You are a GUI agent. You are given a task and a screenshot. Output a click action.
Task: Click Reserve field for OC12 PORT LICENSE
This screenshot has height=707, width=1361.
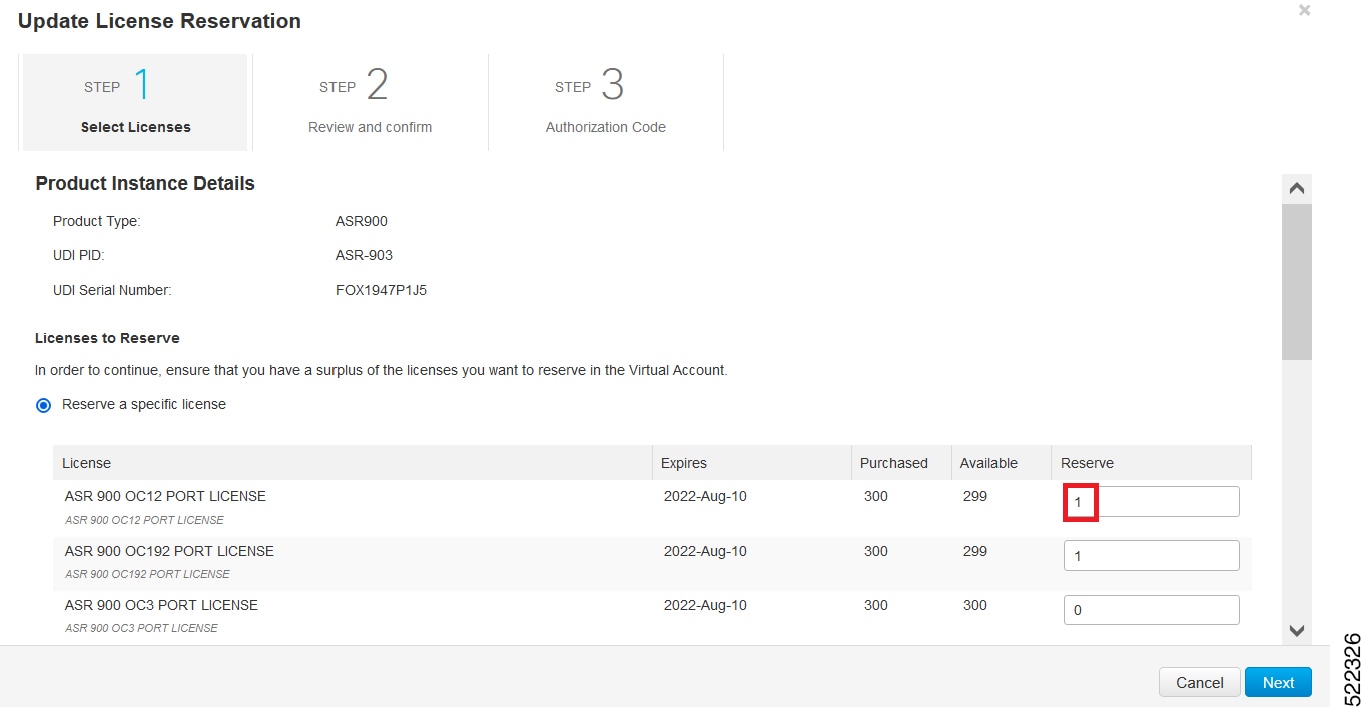[x=1151, y=501]
